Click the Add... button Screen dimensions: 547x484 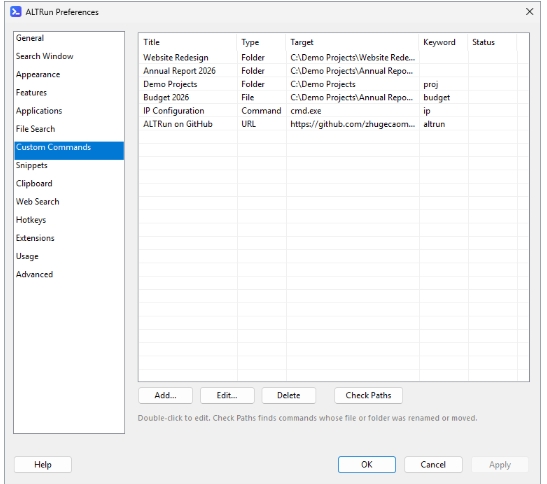(165, 395)
